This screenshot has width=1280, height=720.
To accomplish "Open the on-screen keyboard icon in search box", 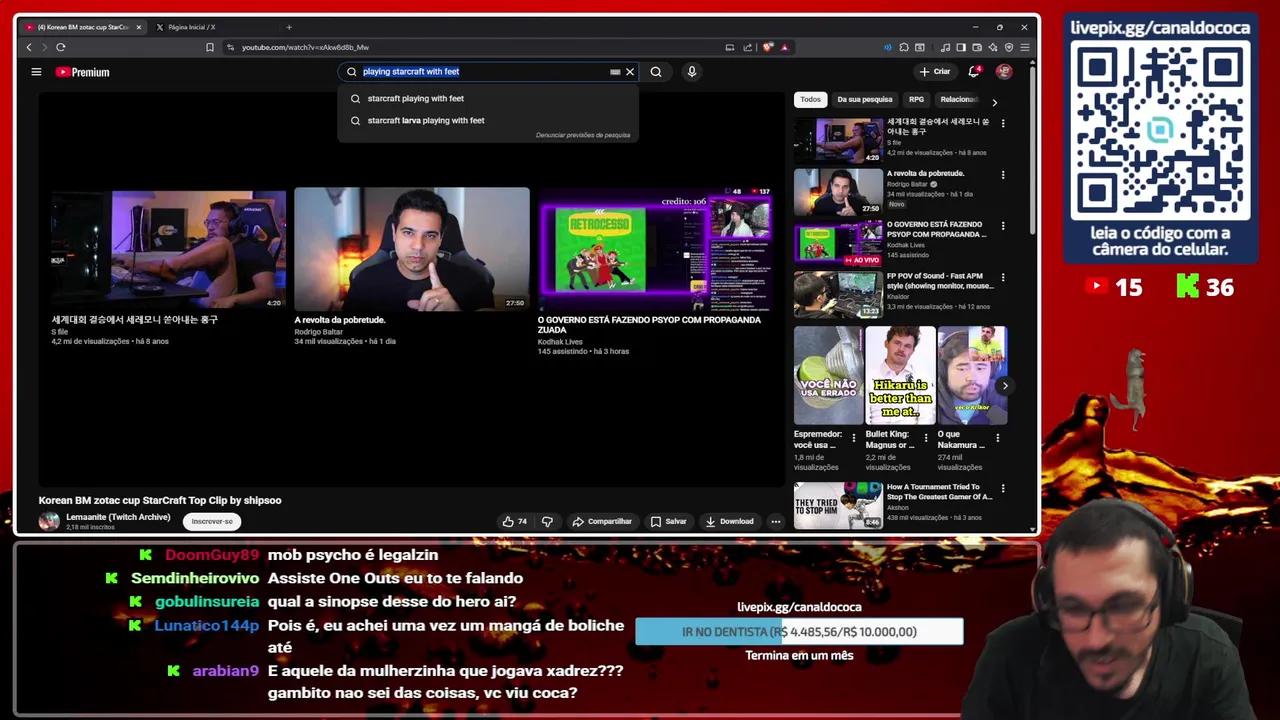I will coord(615,72).
